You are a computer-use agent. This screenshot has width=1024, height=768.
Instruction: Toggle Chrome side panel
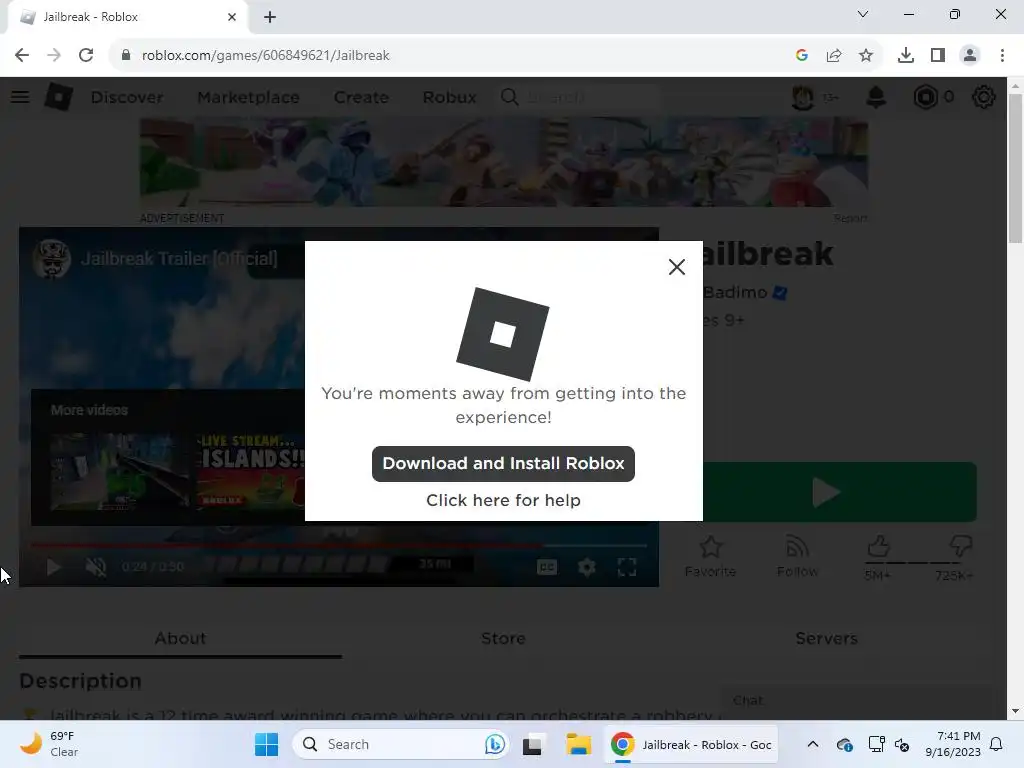pos(938,55)
